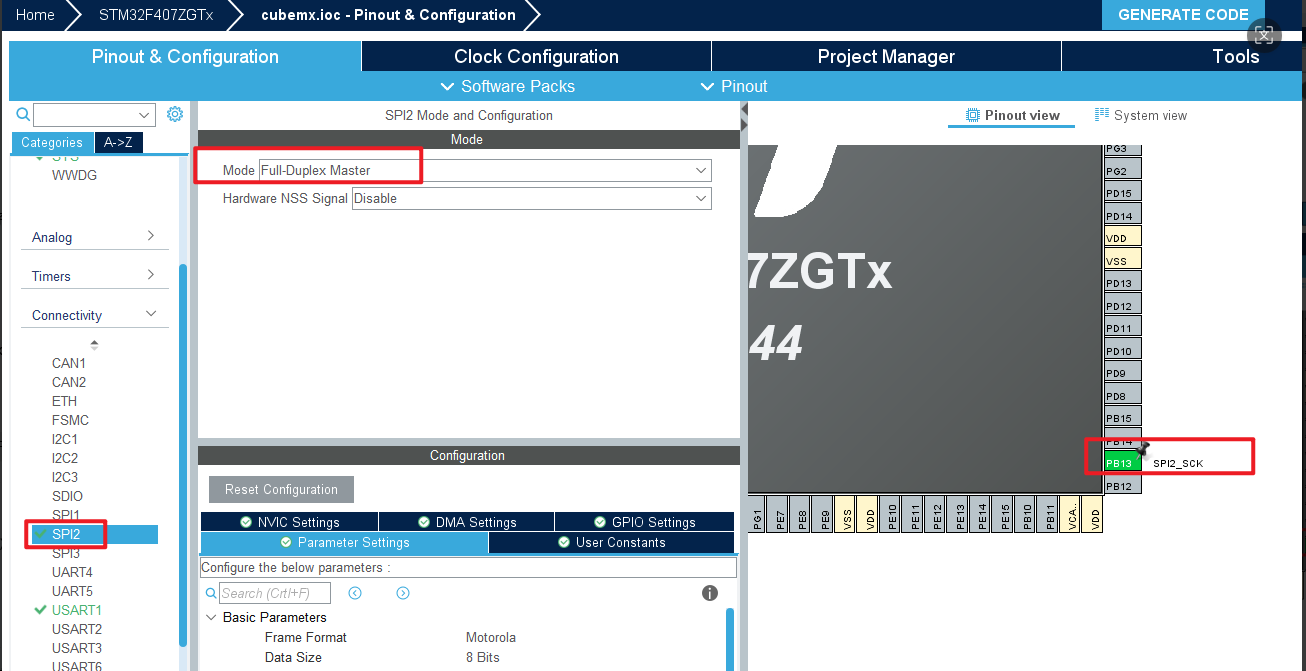
Task: Click the info icon in Parameter Settings
Action: coord(710,593)
